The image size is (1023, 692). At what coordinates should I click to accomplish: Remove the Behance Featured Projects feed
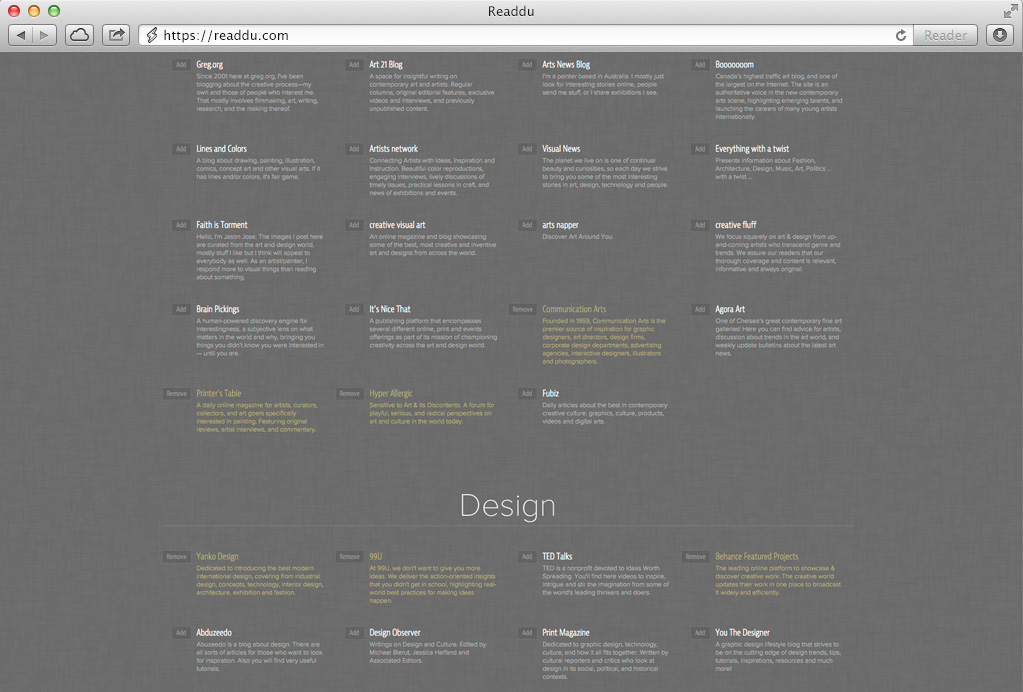695,556
